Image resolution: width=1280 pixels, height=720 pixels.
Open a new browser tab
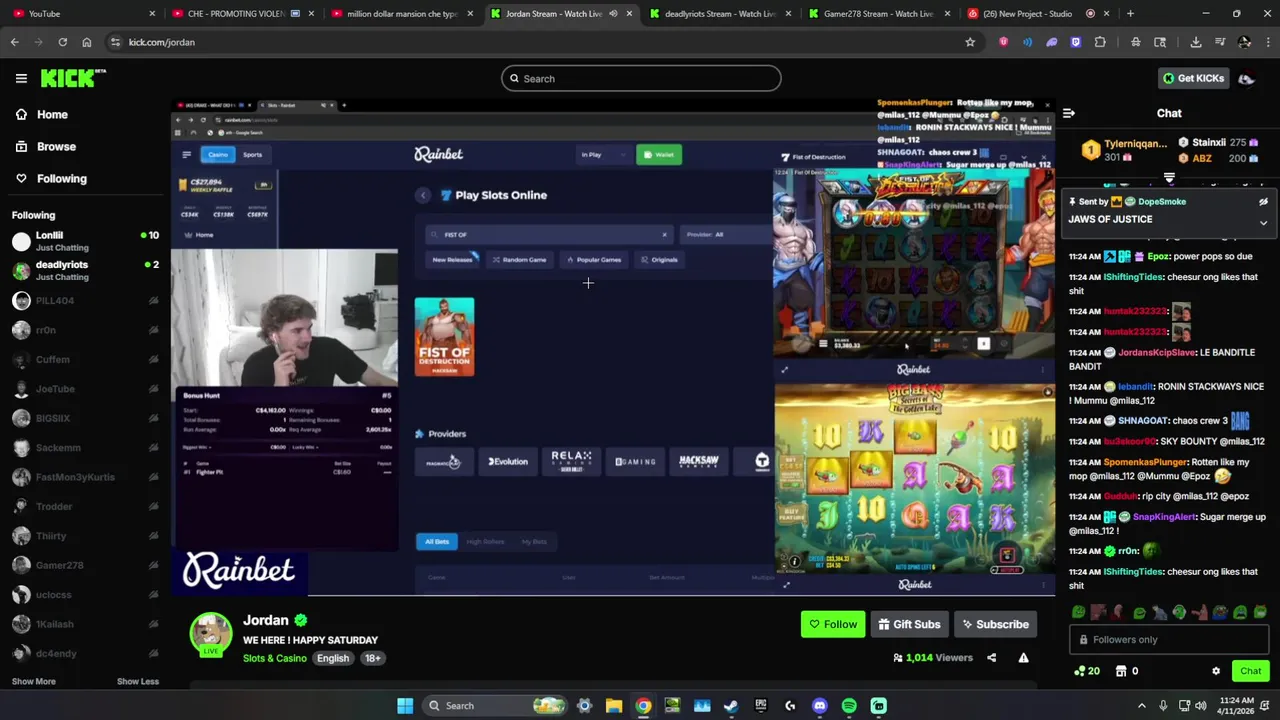1130,14
